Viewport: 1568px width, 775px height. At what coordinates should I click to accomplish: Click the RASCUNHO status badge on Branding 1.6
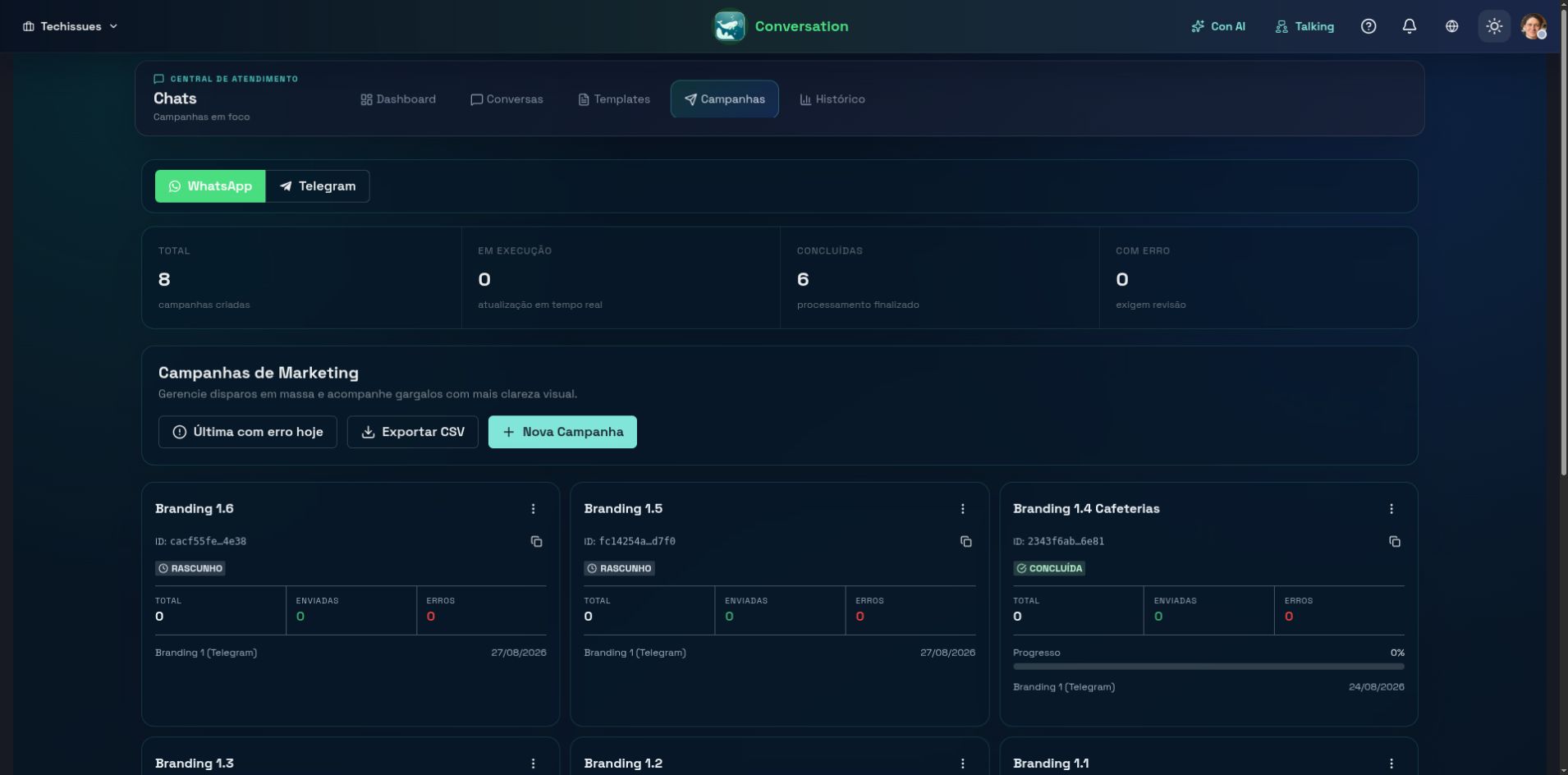tap(190, 568)
